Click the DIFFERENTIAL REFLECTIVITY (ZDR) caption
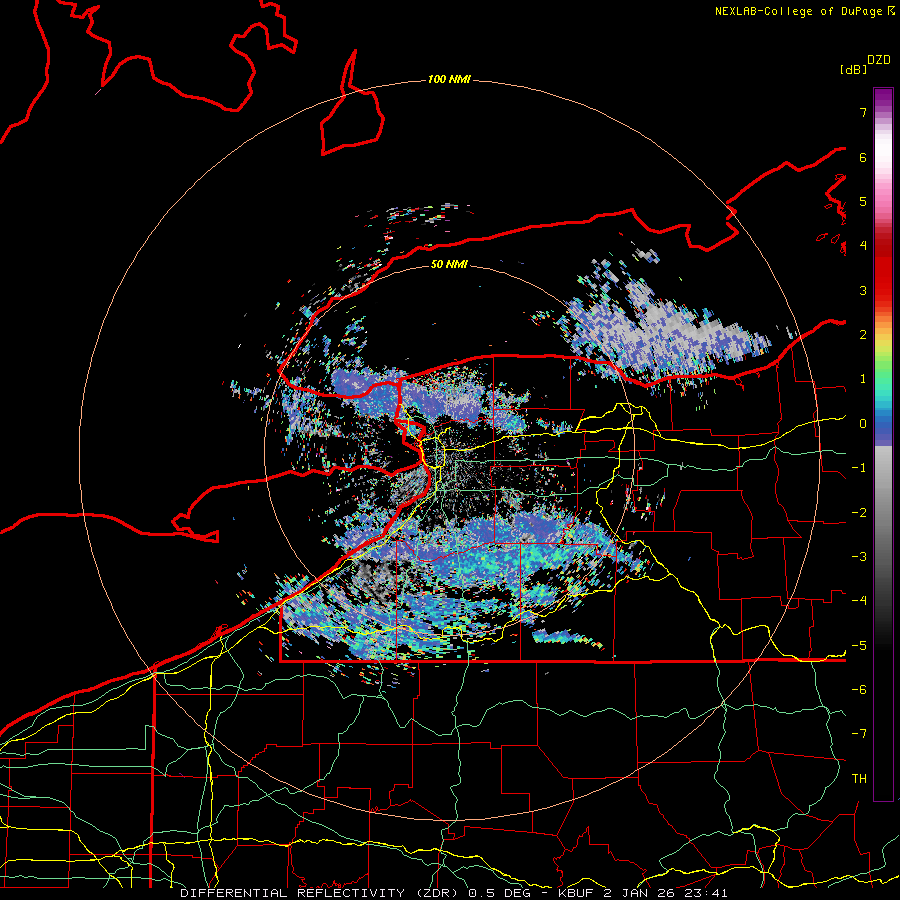Screen dimensions: 900x900 coord(317,893)
